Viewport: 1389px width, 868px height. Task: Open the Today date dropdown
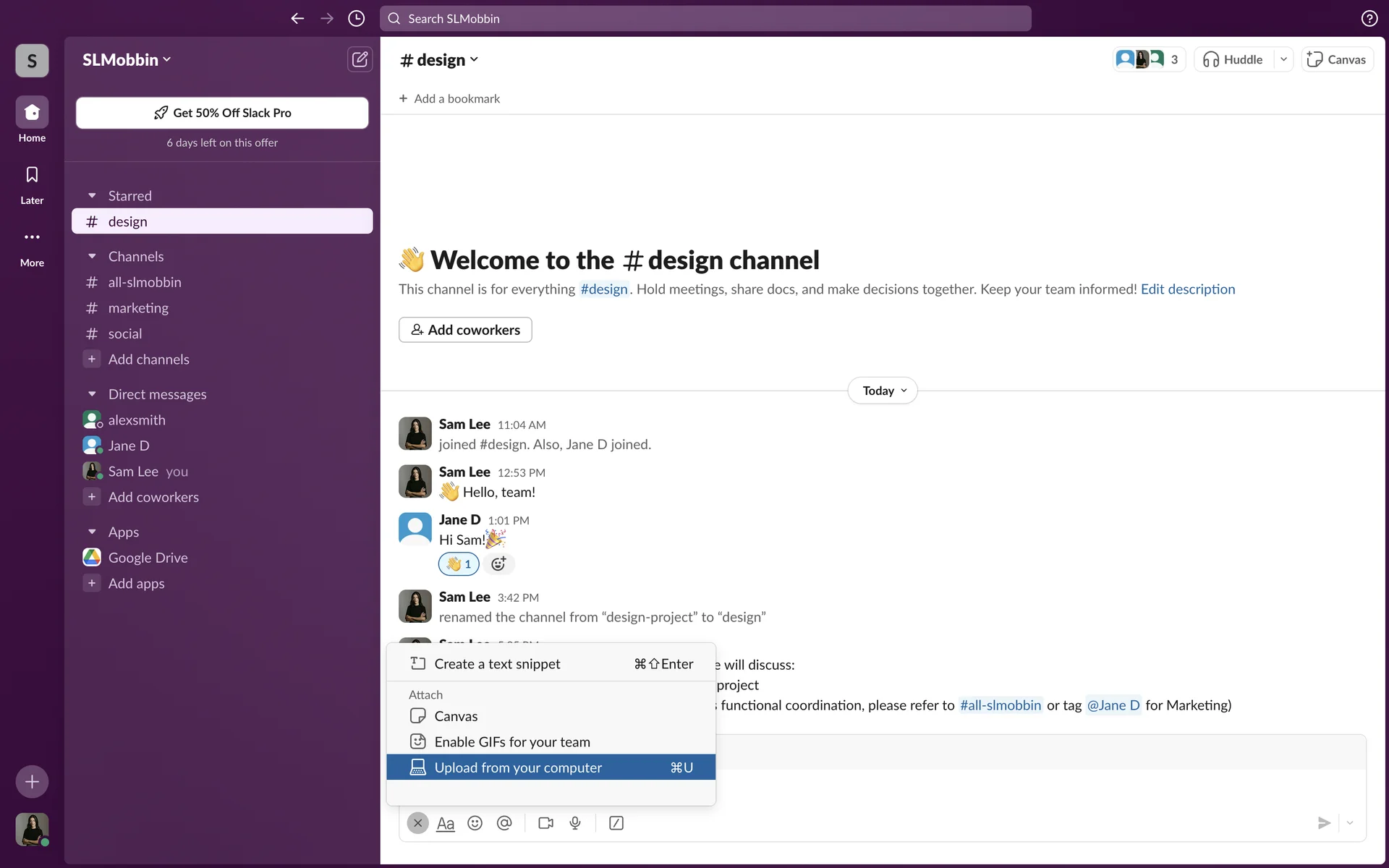(x=883, y=391)
